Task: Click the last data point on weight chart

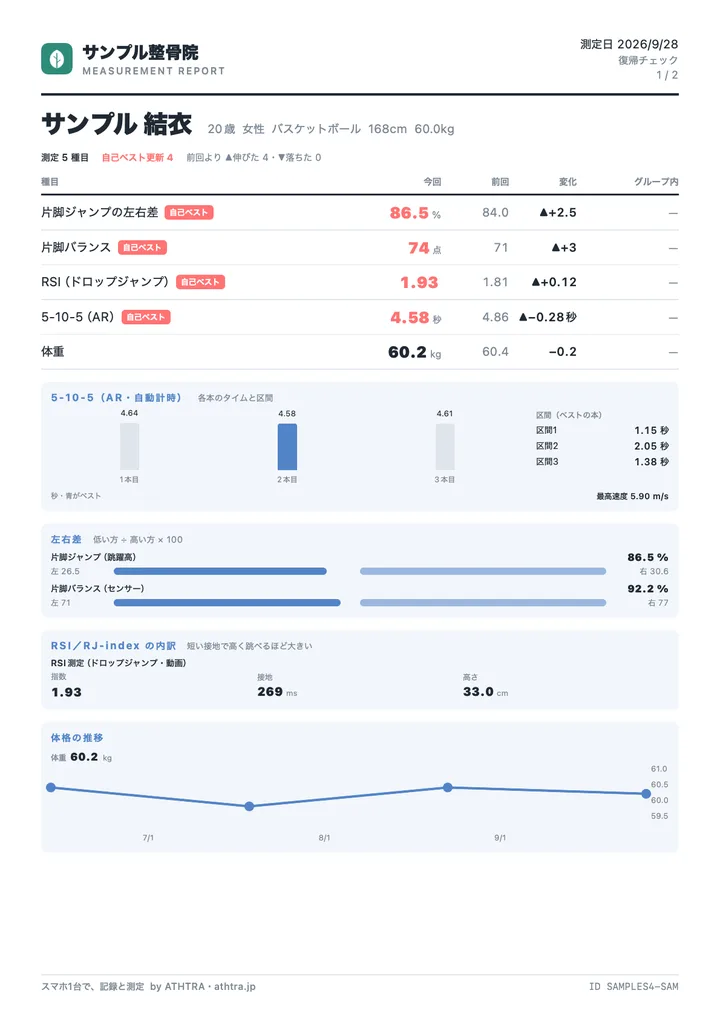Action: (646, 794)
